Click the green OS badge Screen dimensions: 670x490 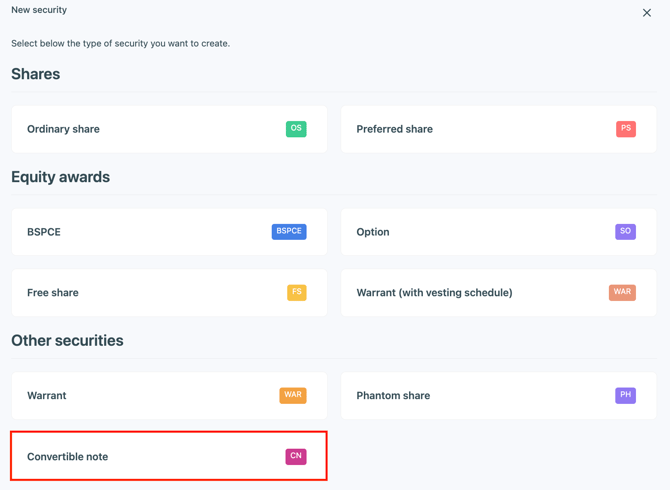(296, 129)
